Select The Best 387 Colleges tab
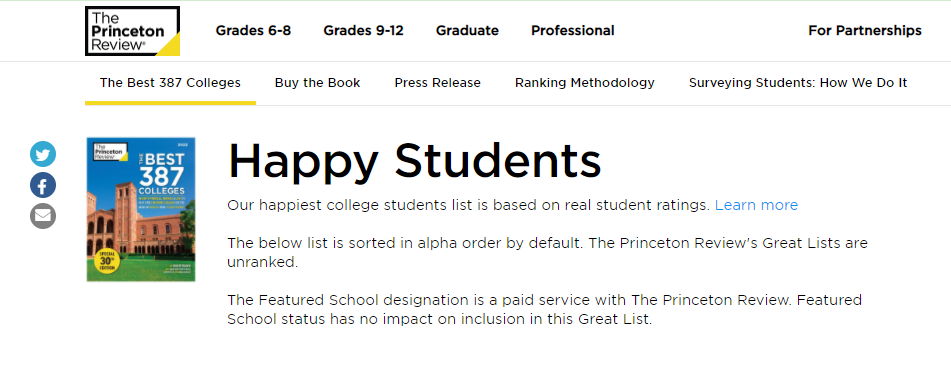 pos(170,83)
